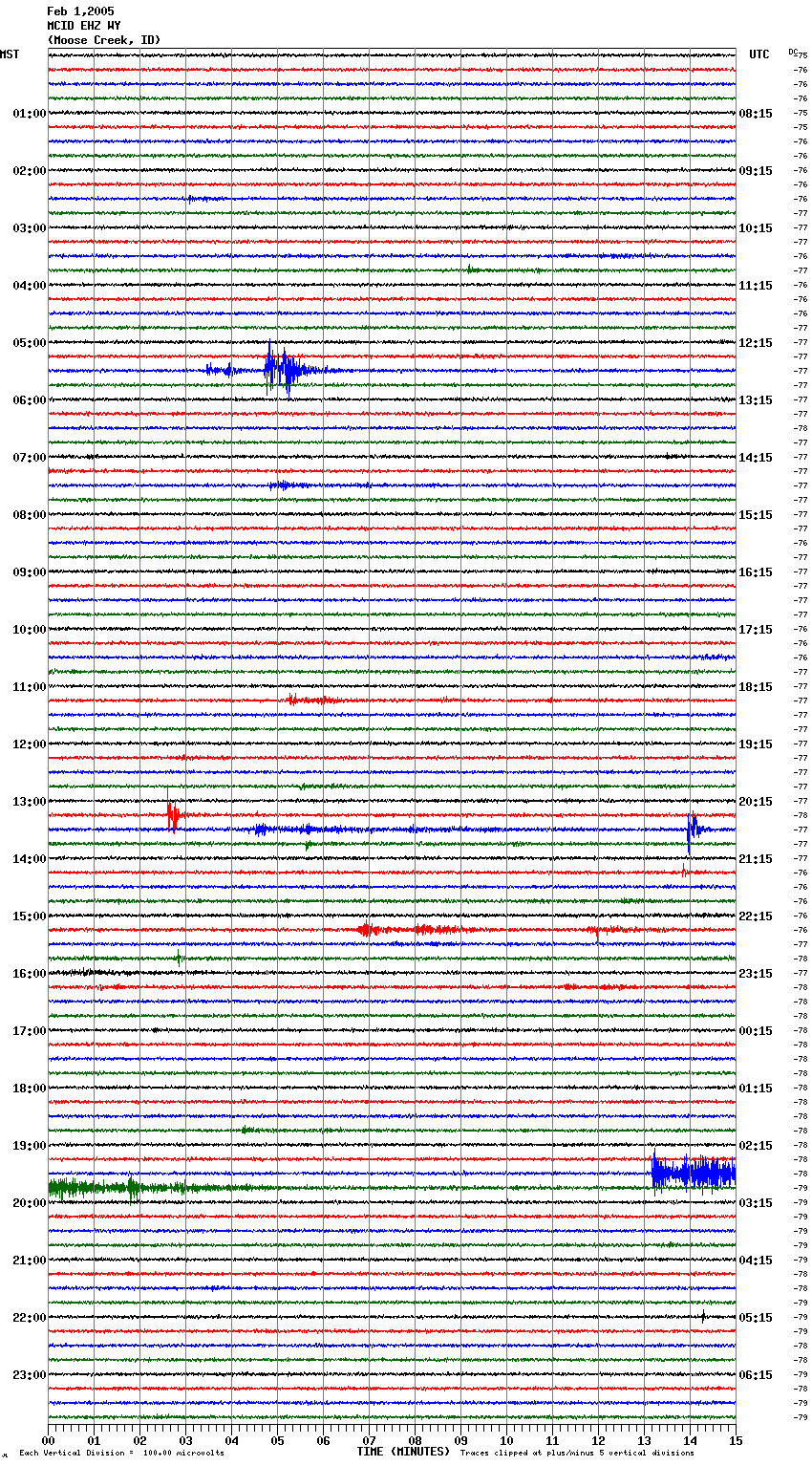Select the 15:00 MST hour label
Viewport: 812px width, 1466px height.
30,916
